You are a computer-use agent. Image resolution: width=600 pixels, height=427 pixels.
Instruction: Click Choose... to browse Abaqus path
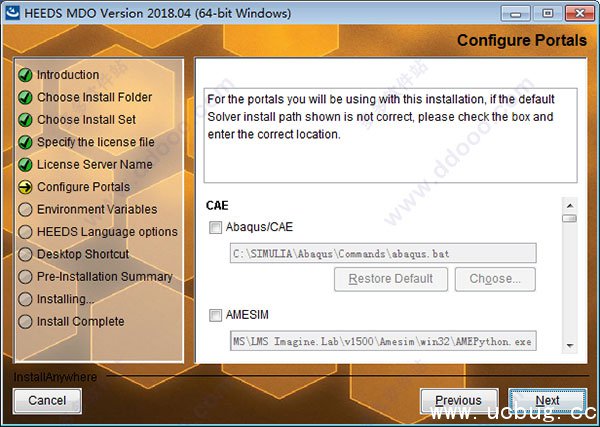pos(495,279)
